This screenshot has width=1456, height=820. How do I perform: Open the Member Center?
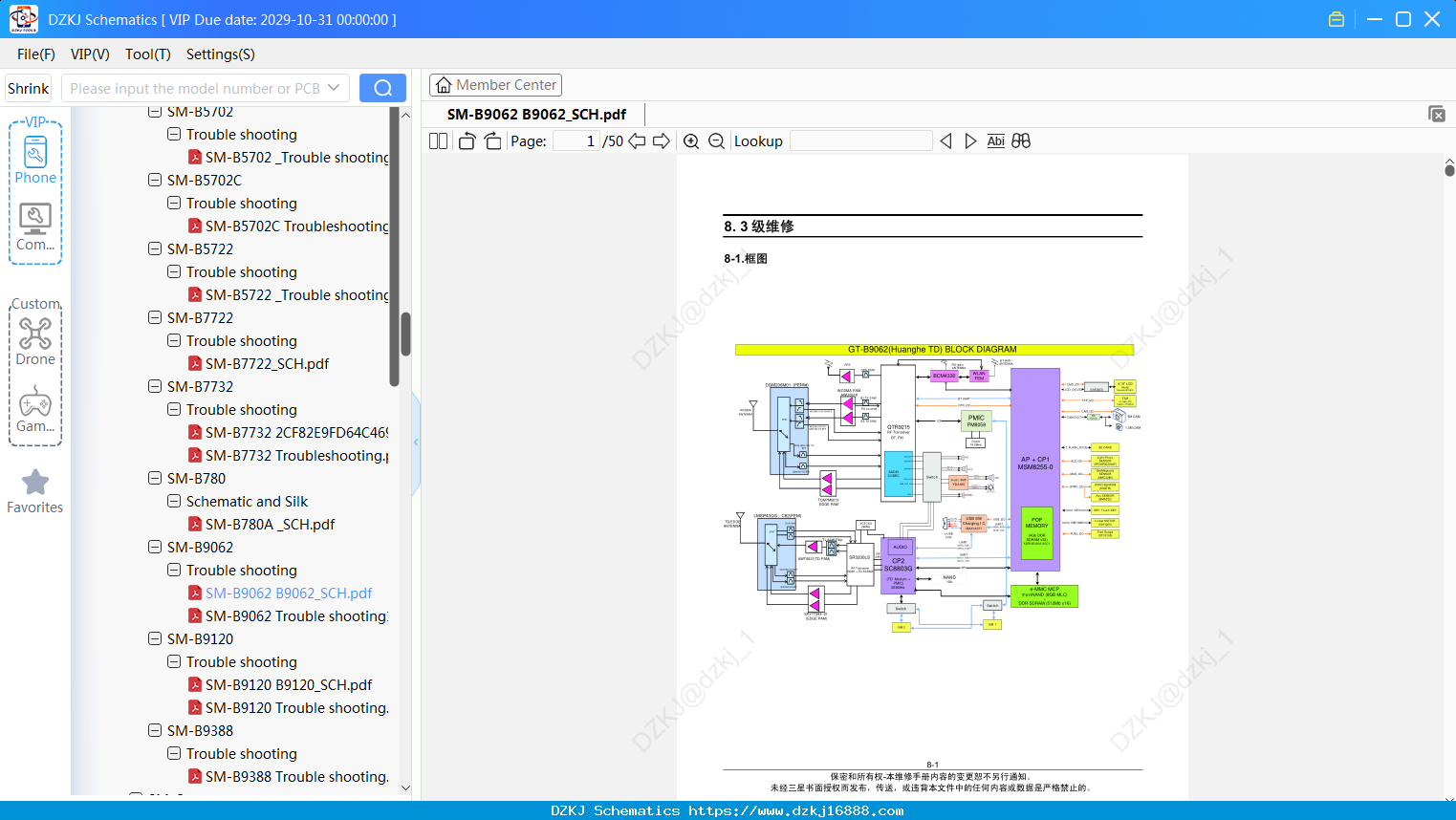click(495, 85)
